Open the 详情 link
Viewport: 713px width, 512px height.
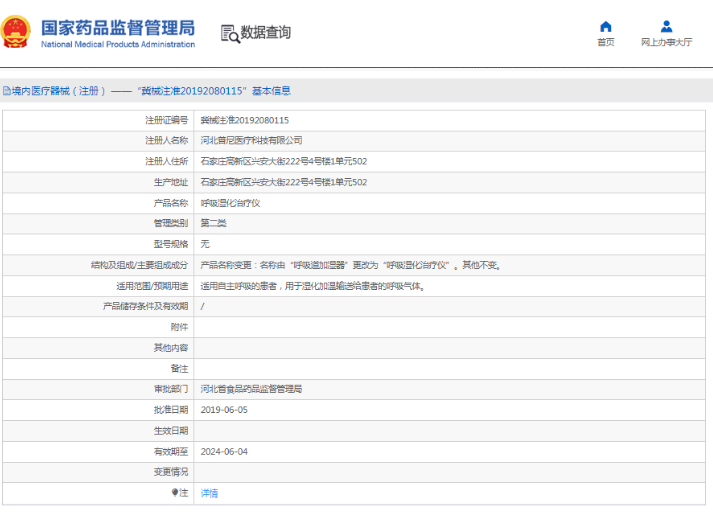tap(209, 493)
